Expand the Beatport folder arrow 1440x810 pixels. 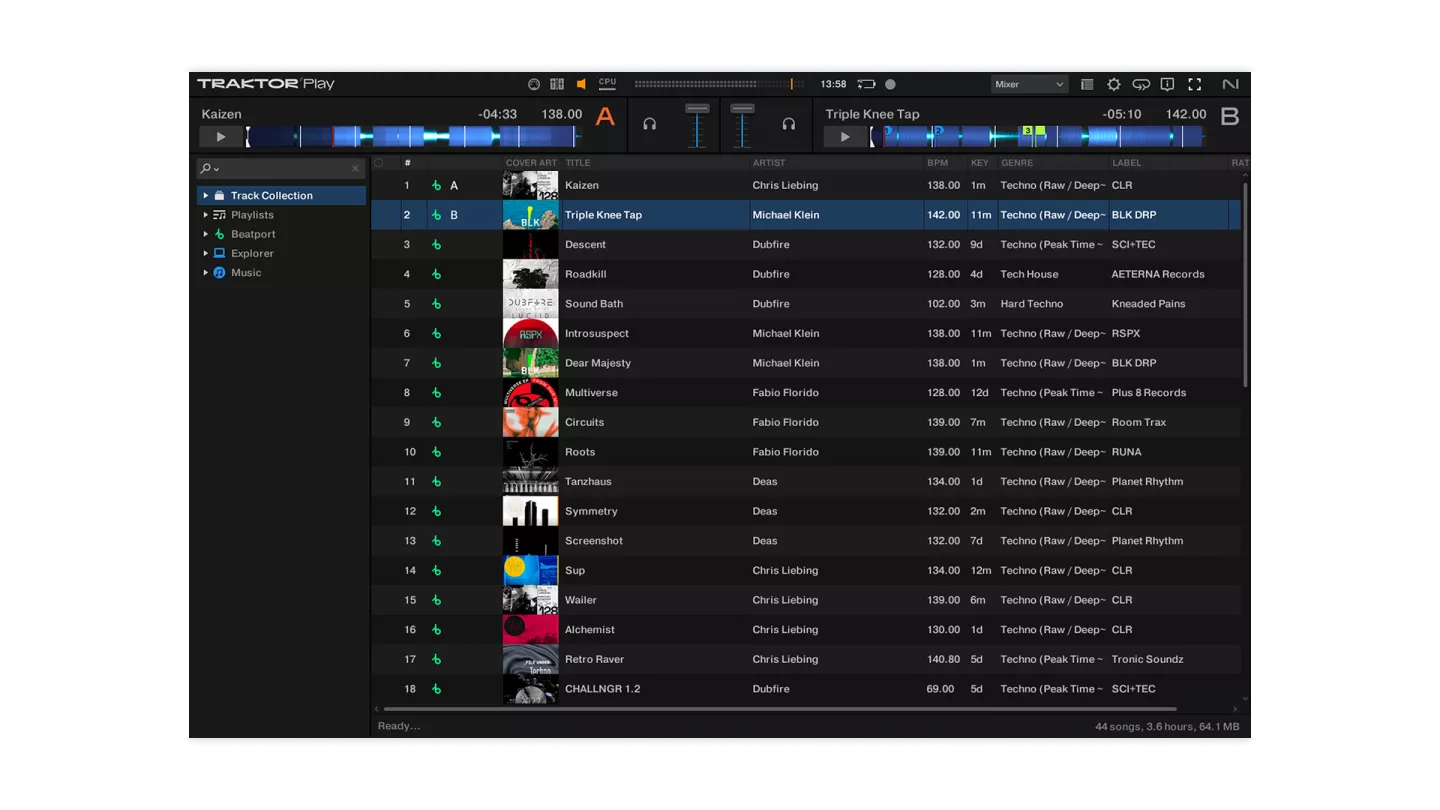206,234
